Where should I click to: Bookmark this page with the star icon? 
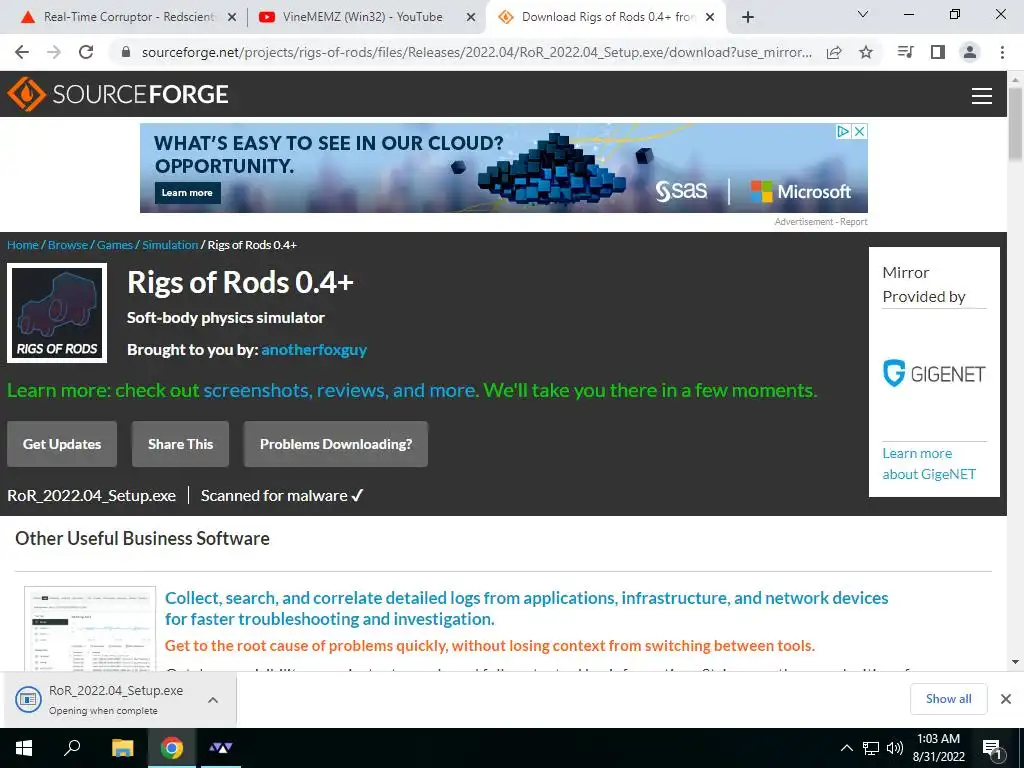866,52
